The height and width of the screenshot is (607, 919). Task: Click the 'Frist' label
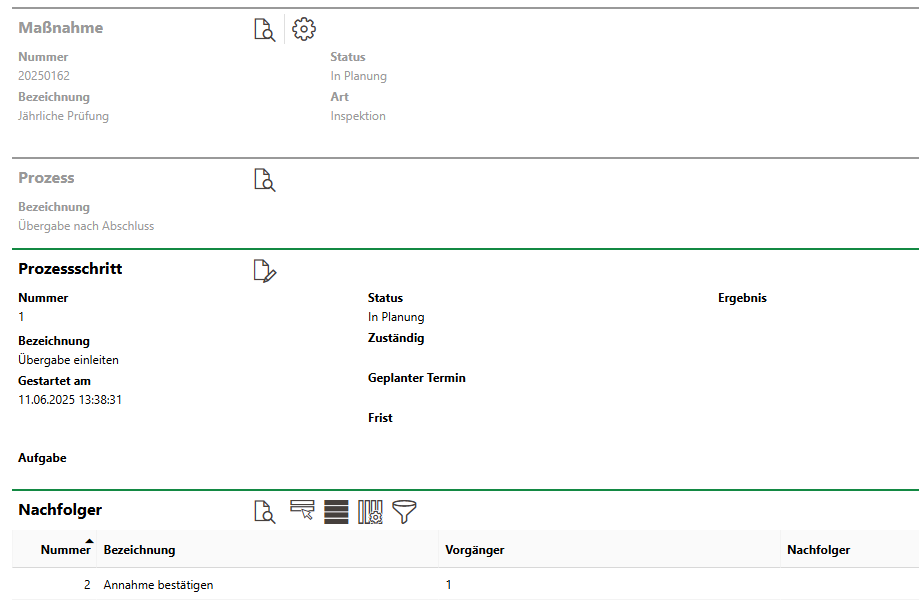(x=380, y=418)
